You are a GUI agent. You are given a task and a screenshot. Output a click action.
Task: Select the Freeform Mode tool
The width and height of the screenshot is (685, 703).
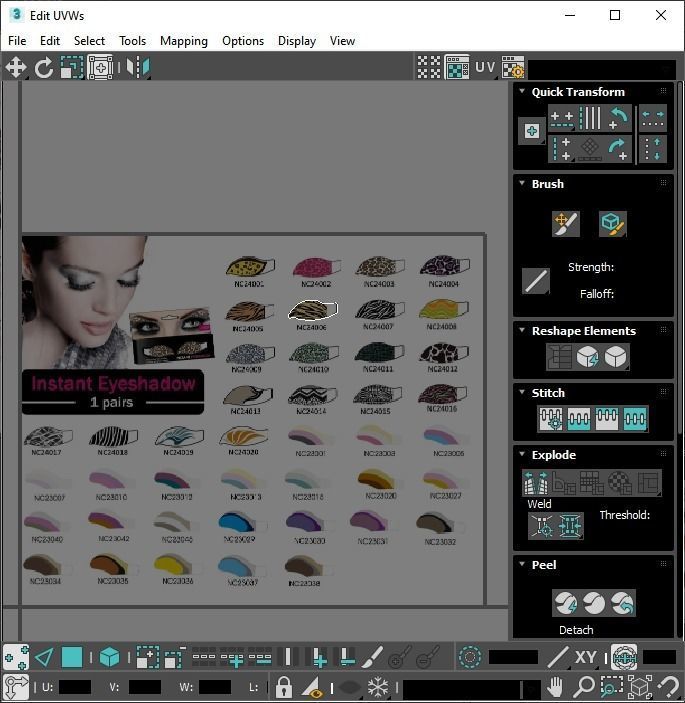pyautogui.click(x=100, y=68)
